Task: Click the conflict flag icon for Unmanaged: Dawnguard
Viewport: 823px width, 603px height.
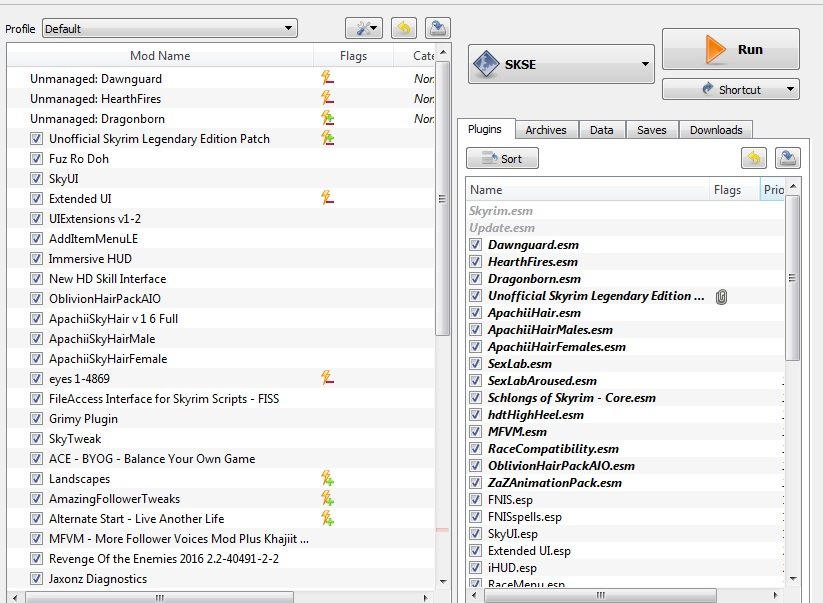Action: tap(328, 78)
